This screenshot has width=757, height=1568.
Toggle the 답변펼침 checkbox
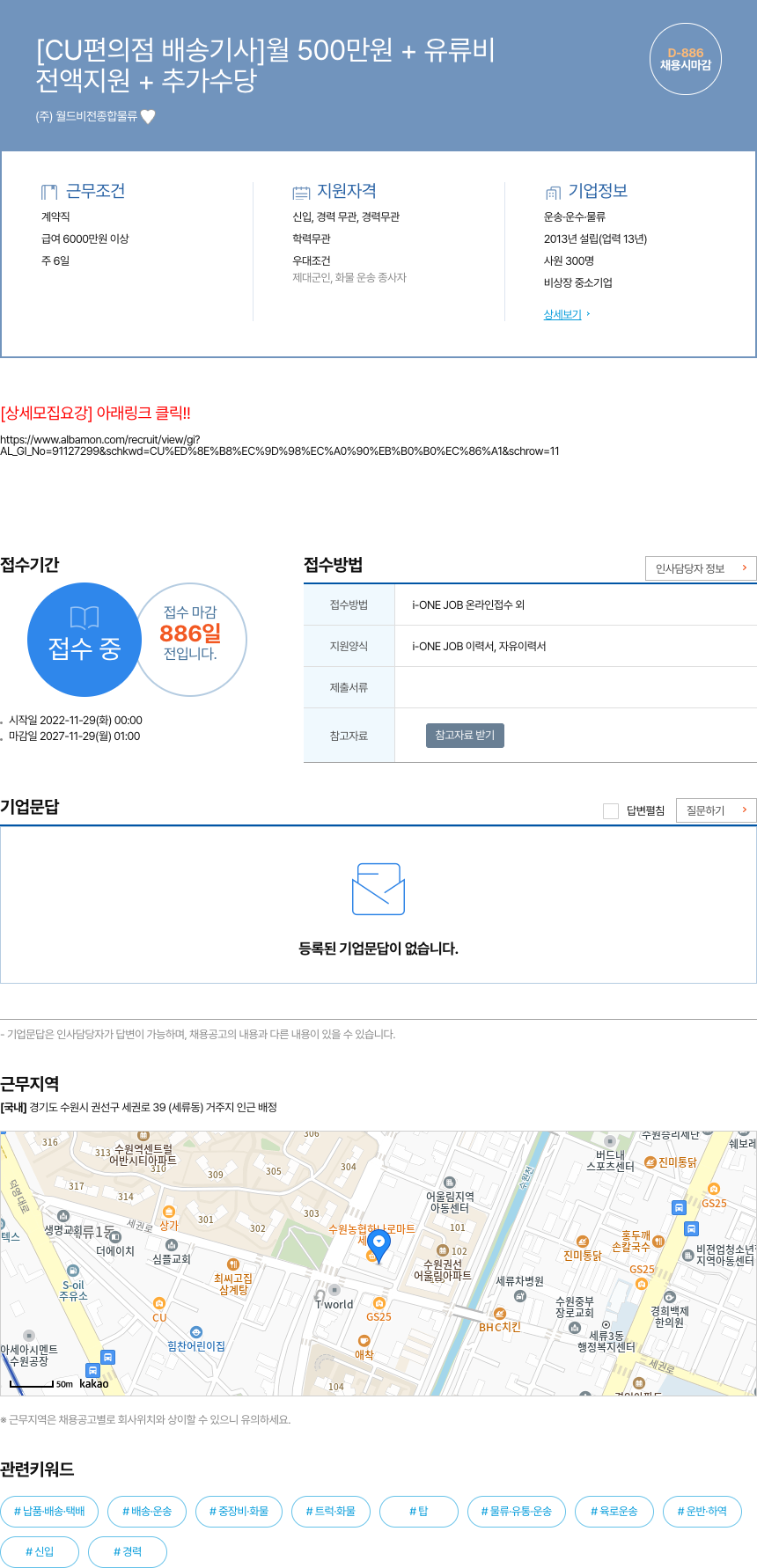(x=611, y=811)
